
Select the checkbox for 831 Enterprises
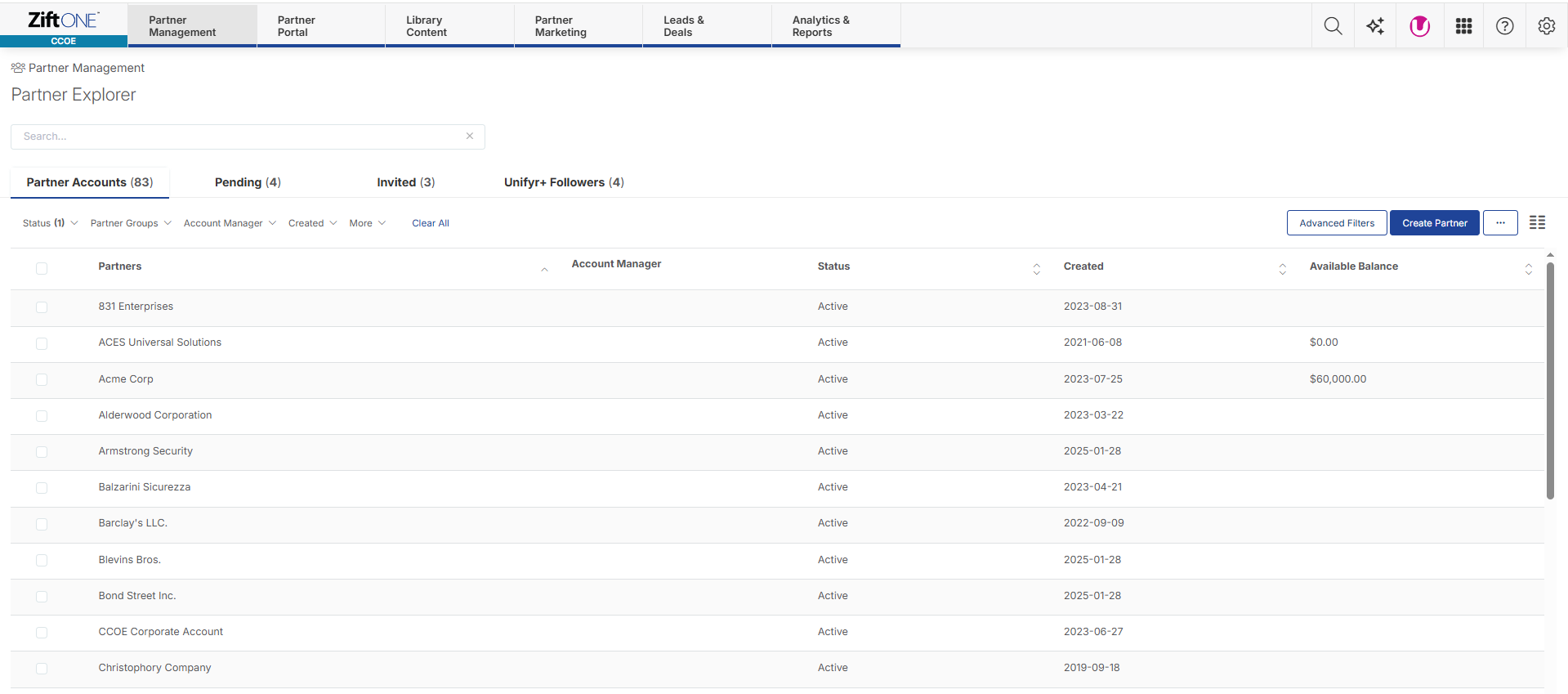[x=42, y=307]
